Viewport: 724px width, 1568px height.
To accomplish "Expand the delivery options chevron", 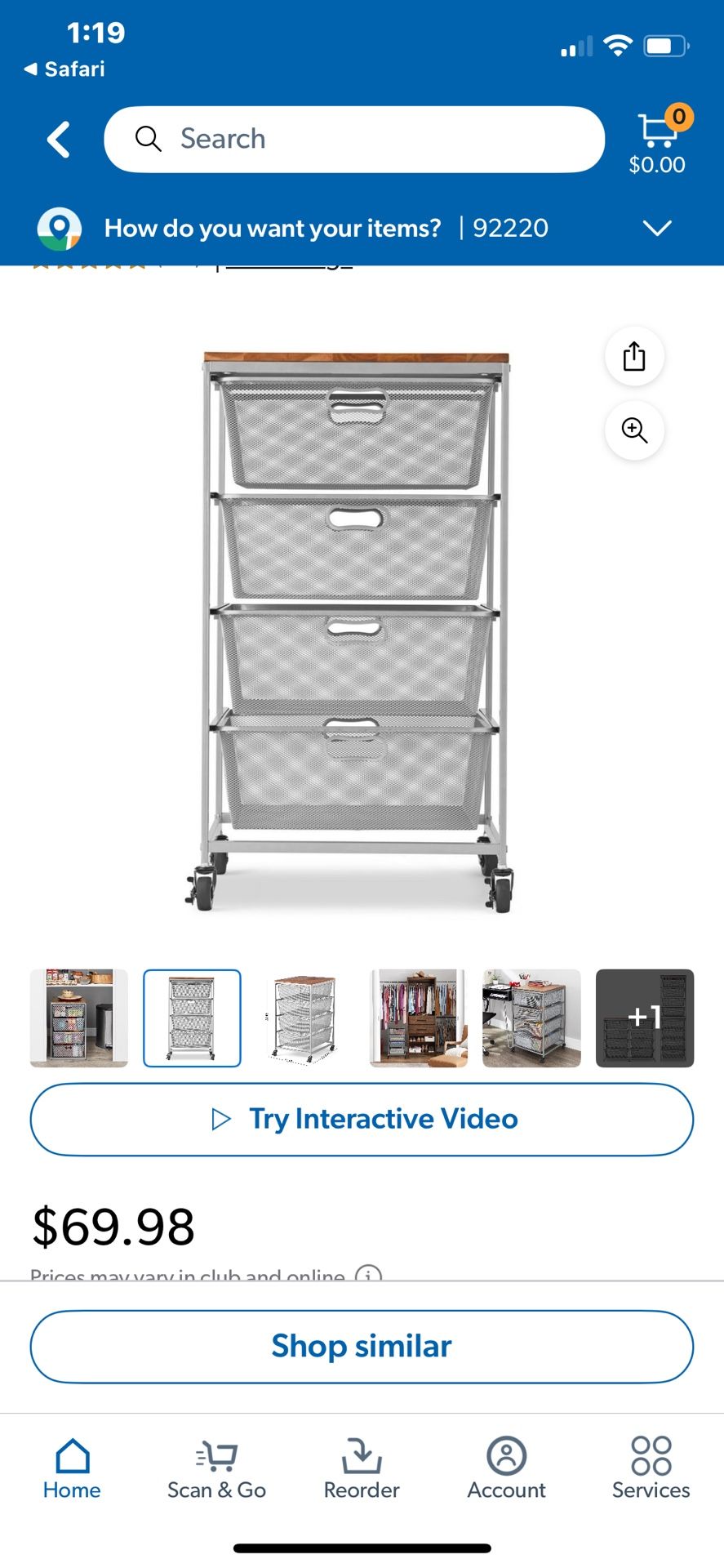I will (x=657, y=228).
